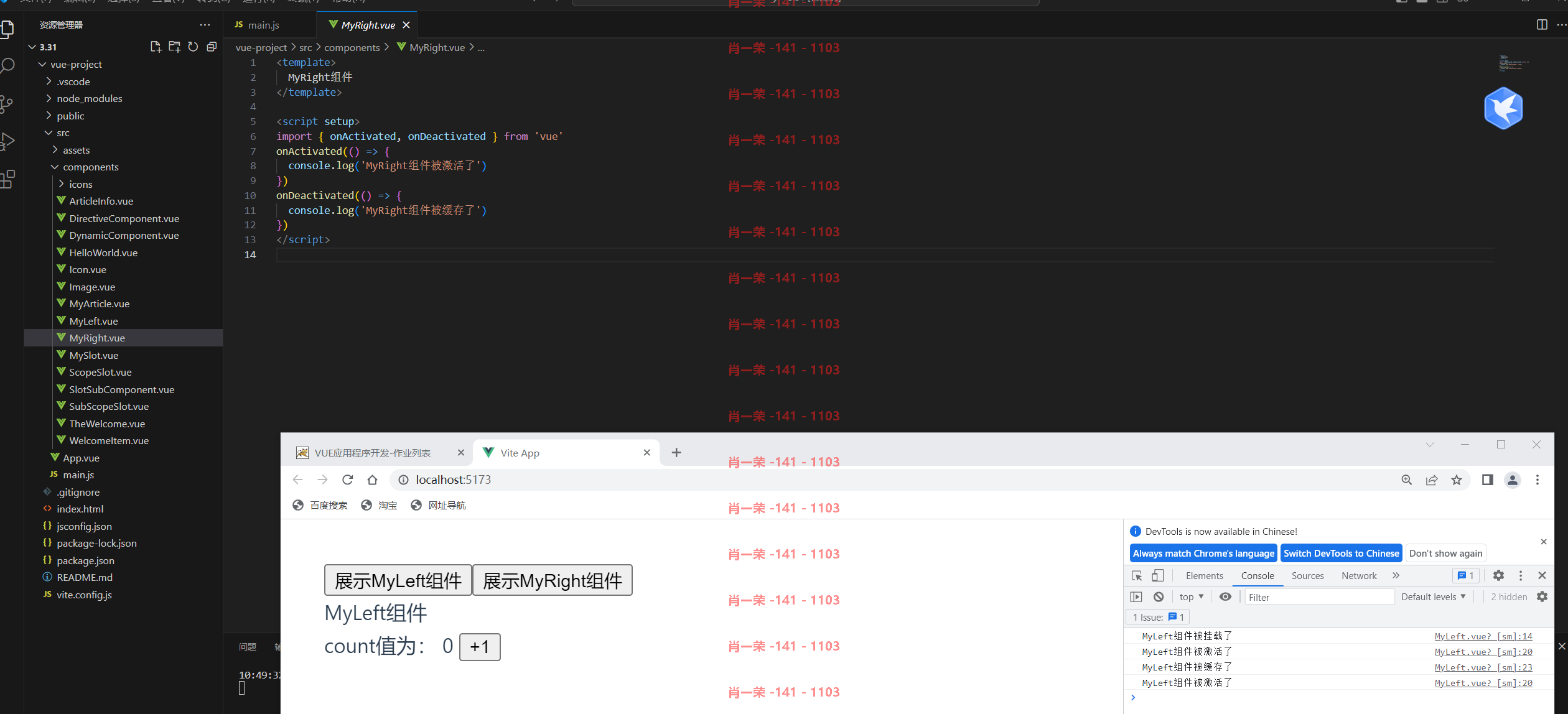Close the MyRight.vue editor tab
The image size is (1568, 714).
406,25
